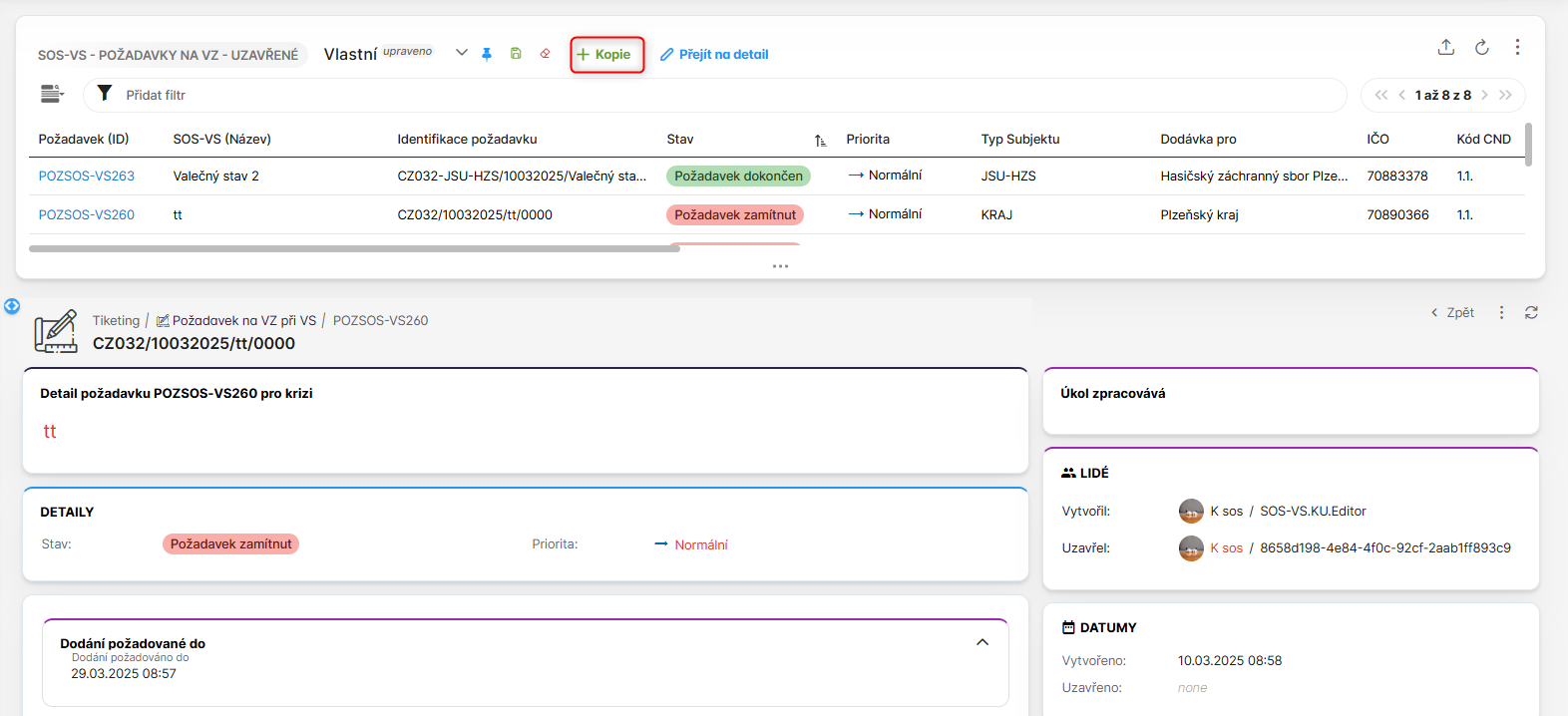
Task: Sort by Stav using the sort icon
Action: click(820, 141)
